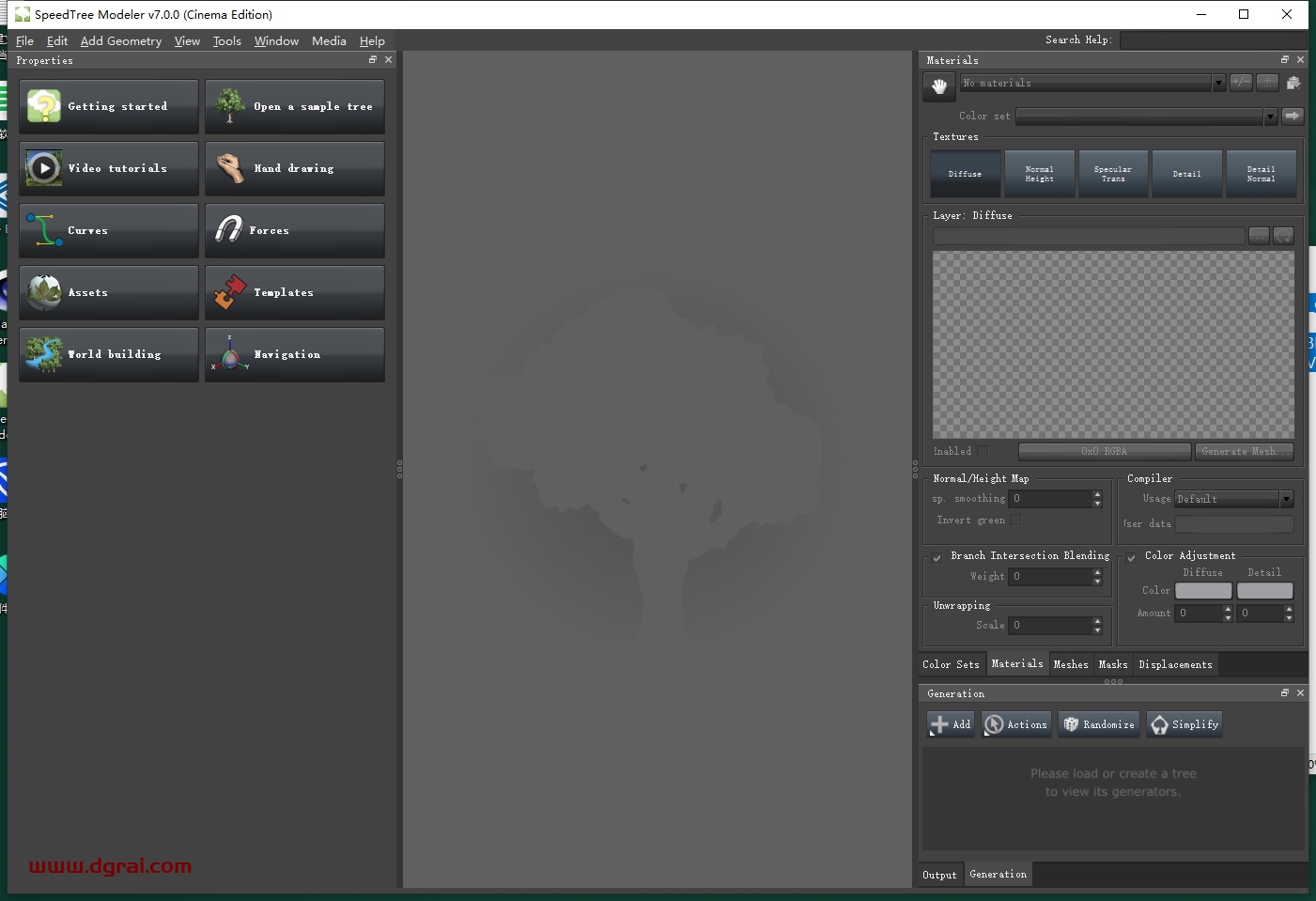
Task: Open Actions in the Generation panel
Action: pos(1015,724)
